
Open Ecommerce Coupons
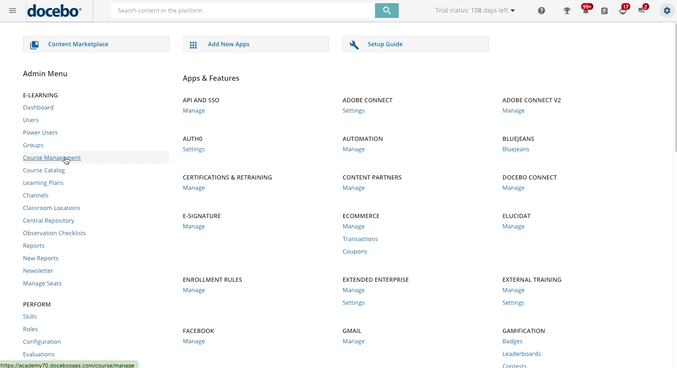[355, 251]
